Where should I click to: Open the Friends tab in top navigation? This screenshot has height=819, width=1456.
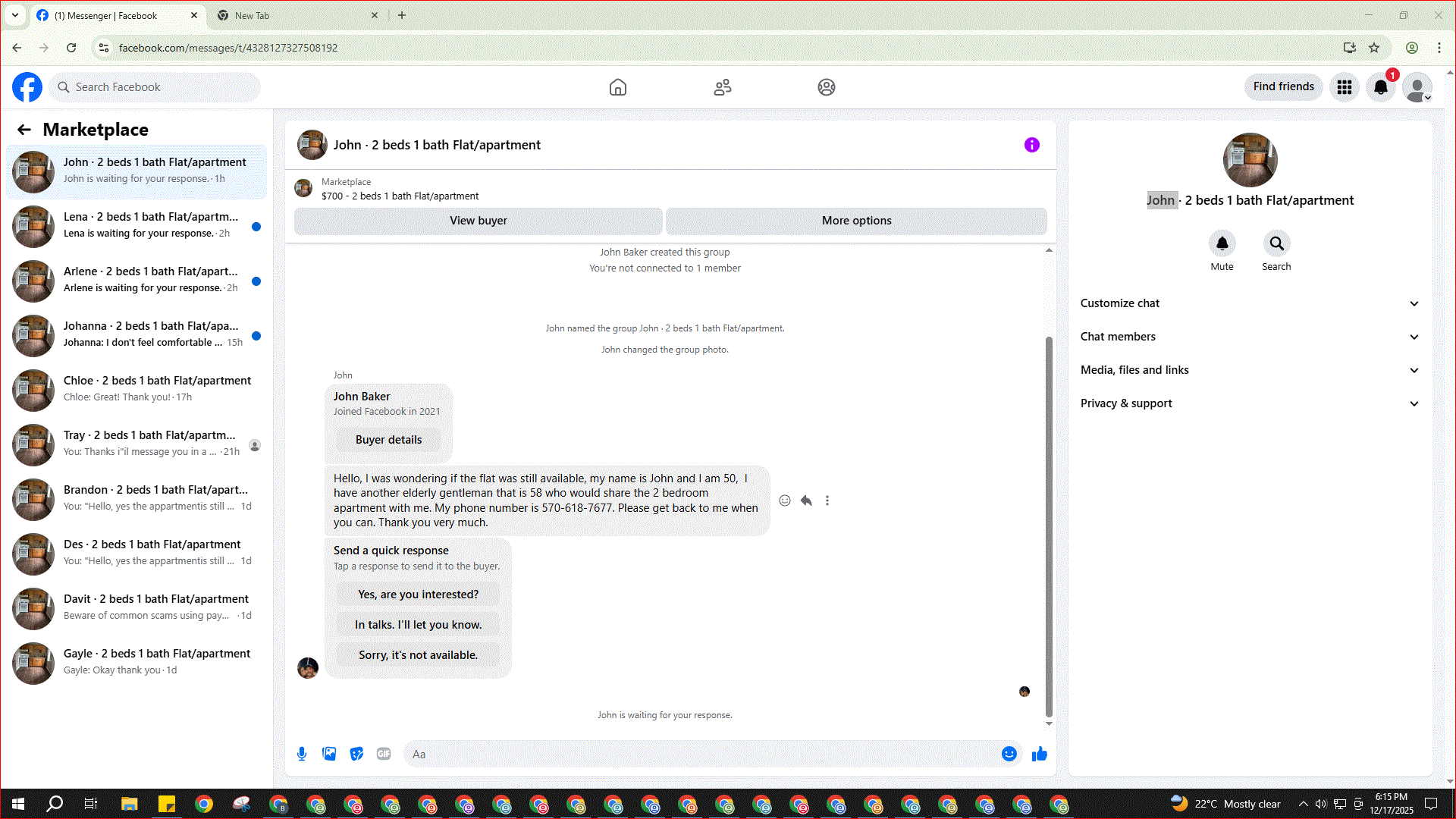pos(722,87)
